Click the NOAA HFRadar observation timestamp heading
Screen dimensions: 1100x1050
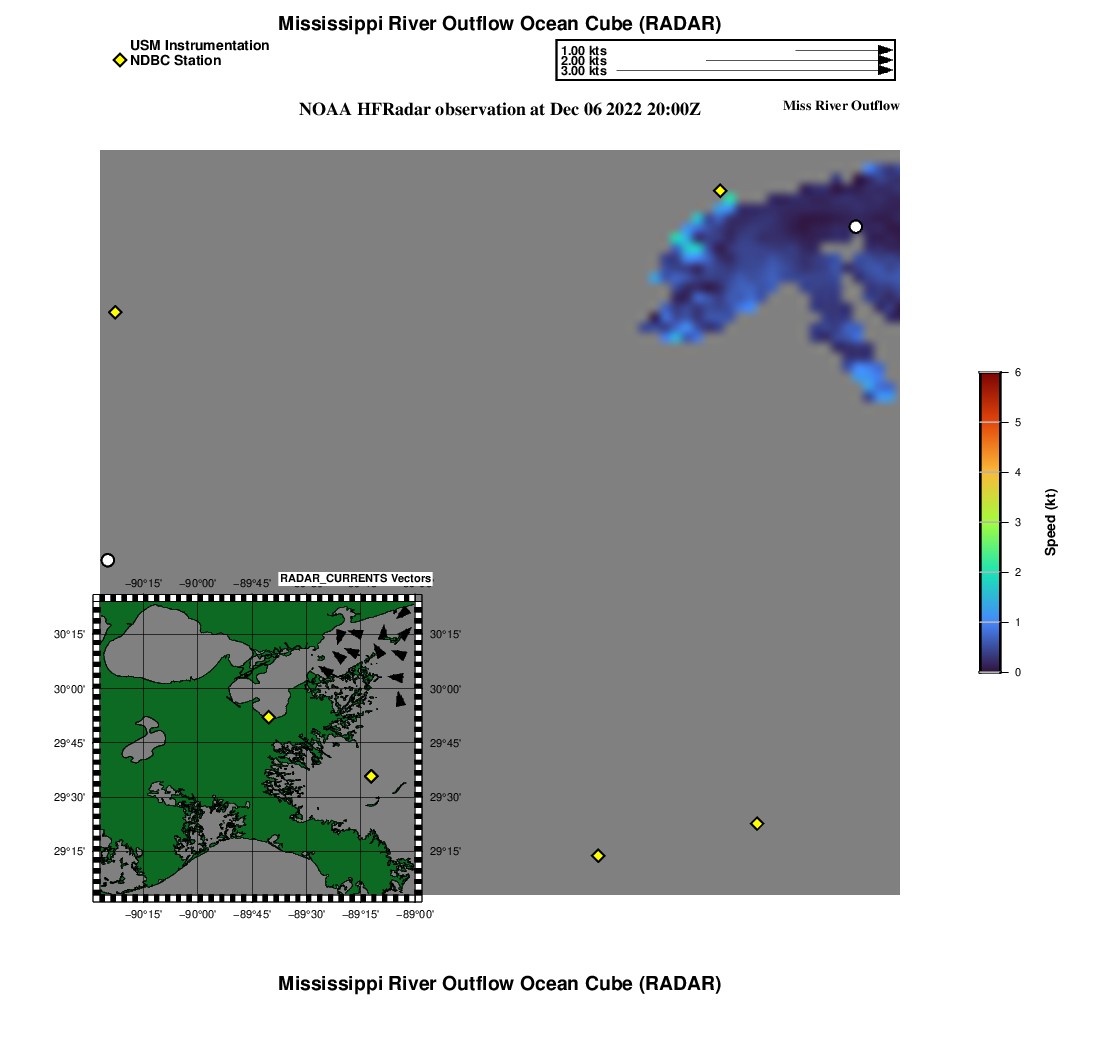coord(499,110)
